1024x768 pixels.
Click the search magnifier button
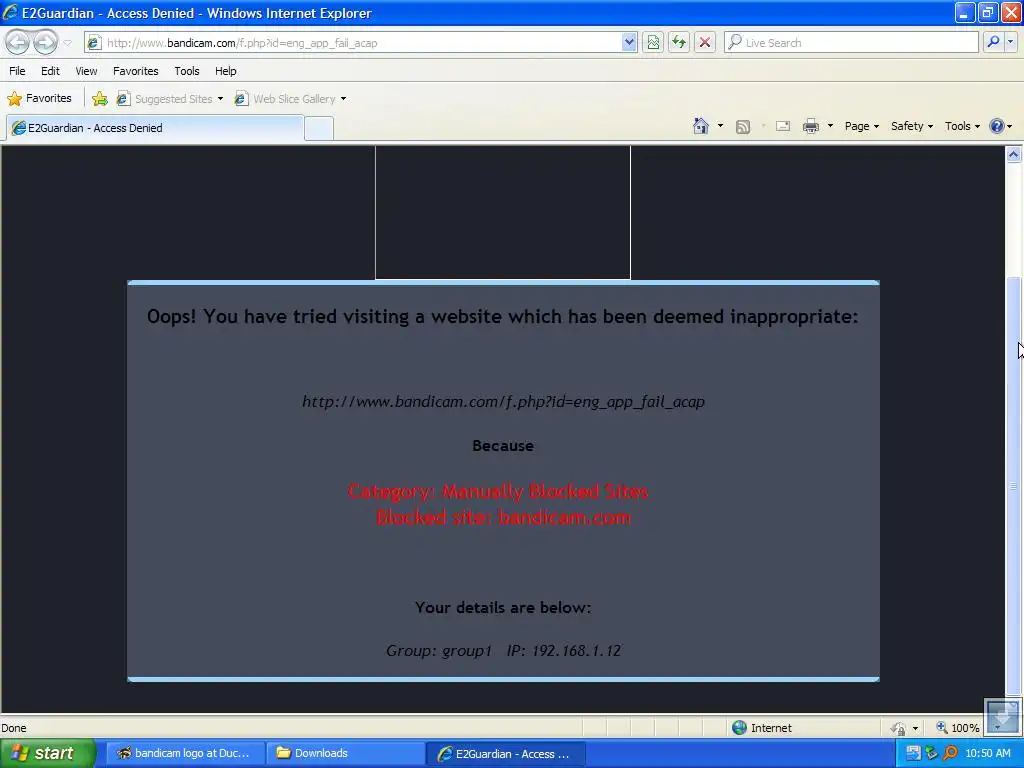point(993,42)
